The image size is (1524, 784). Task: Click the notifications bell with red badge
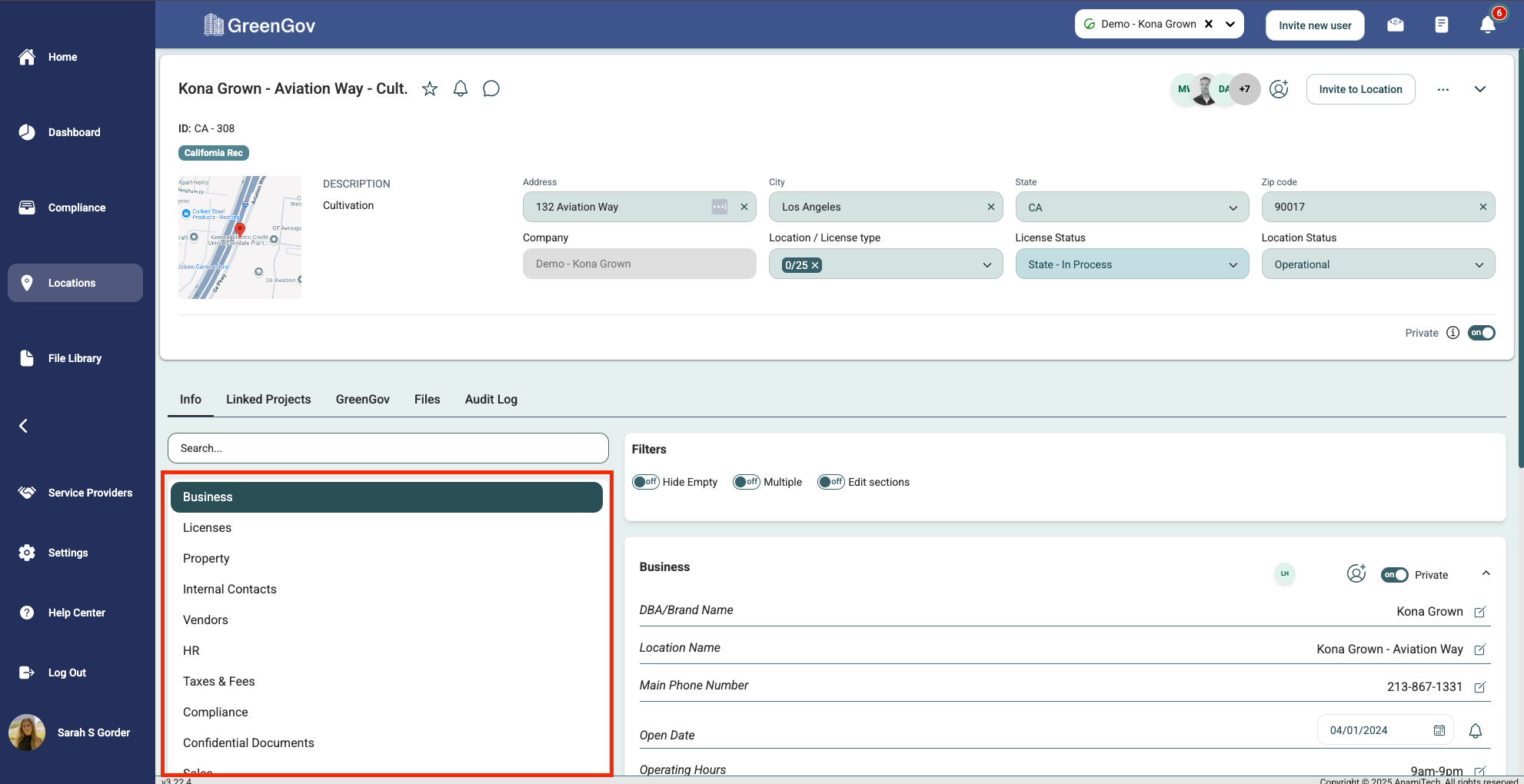pos(1488,25)
